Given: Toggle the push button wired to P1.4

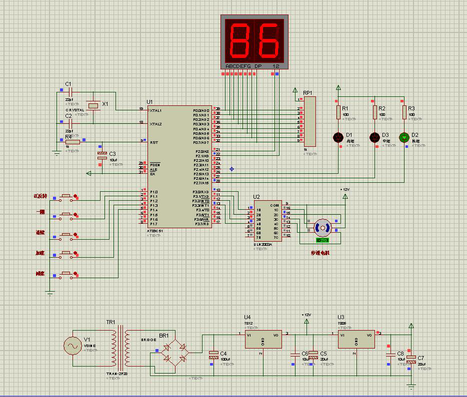Looking at the screenshot, I should 68,275.
